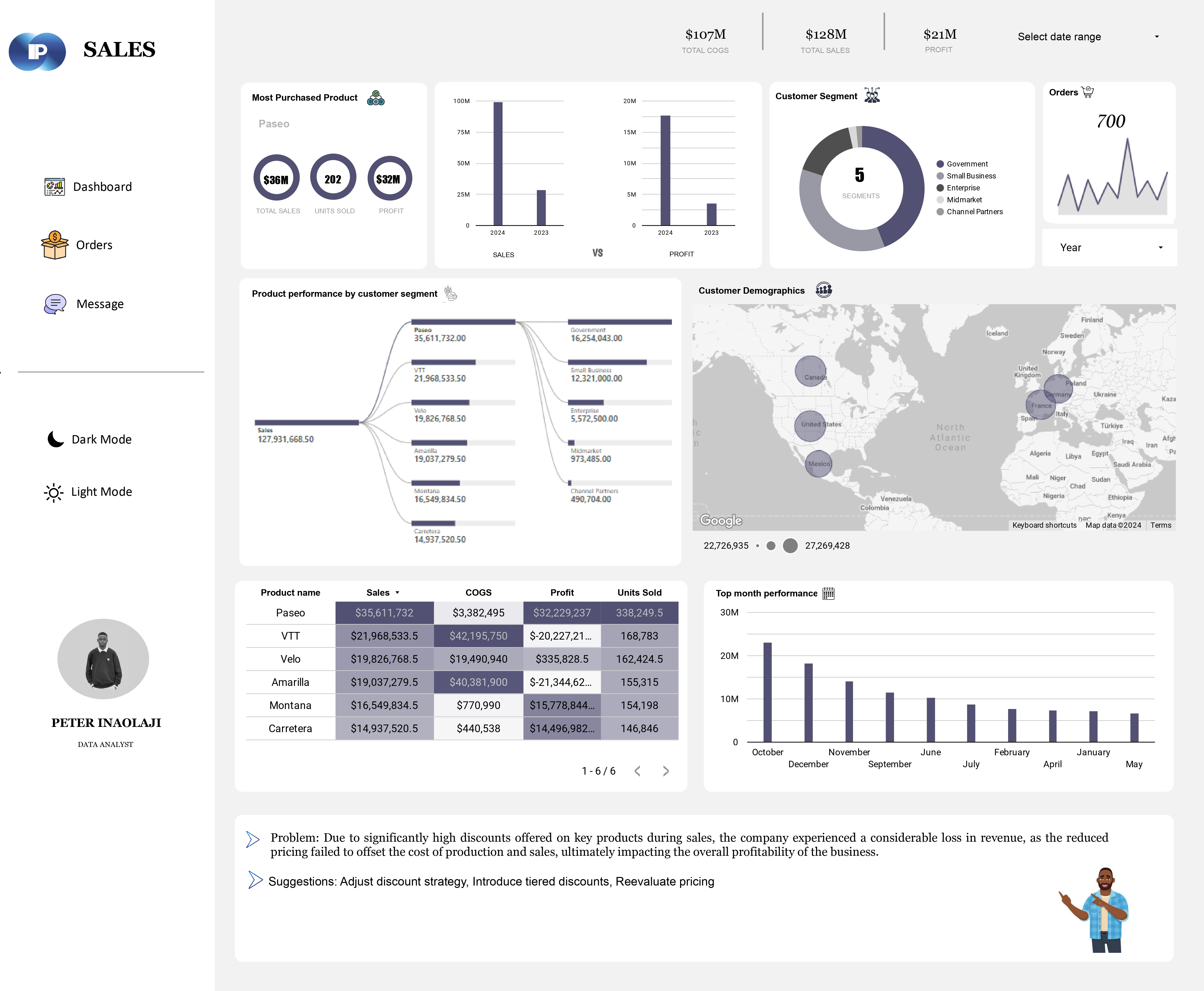
Task: Toggle Channel Partners legend item
Action: click(969, 212)
